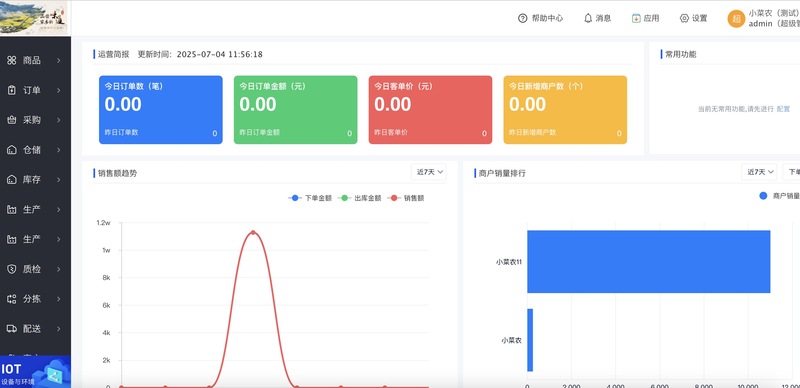This screenshot has width=800, height=388.
Task: Click the 采购 basket icon
Action: [12, 120]
